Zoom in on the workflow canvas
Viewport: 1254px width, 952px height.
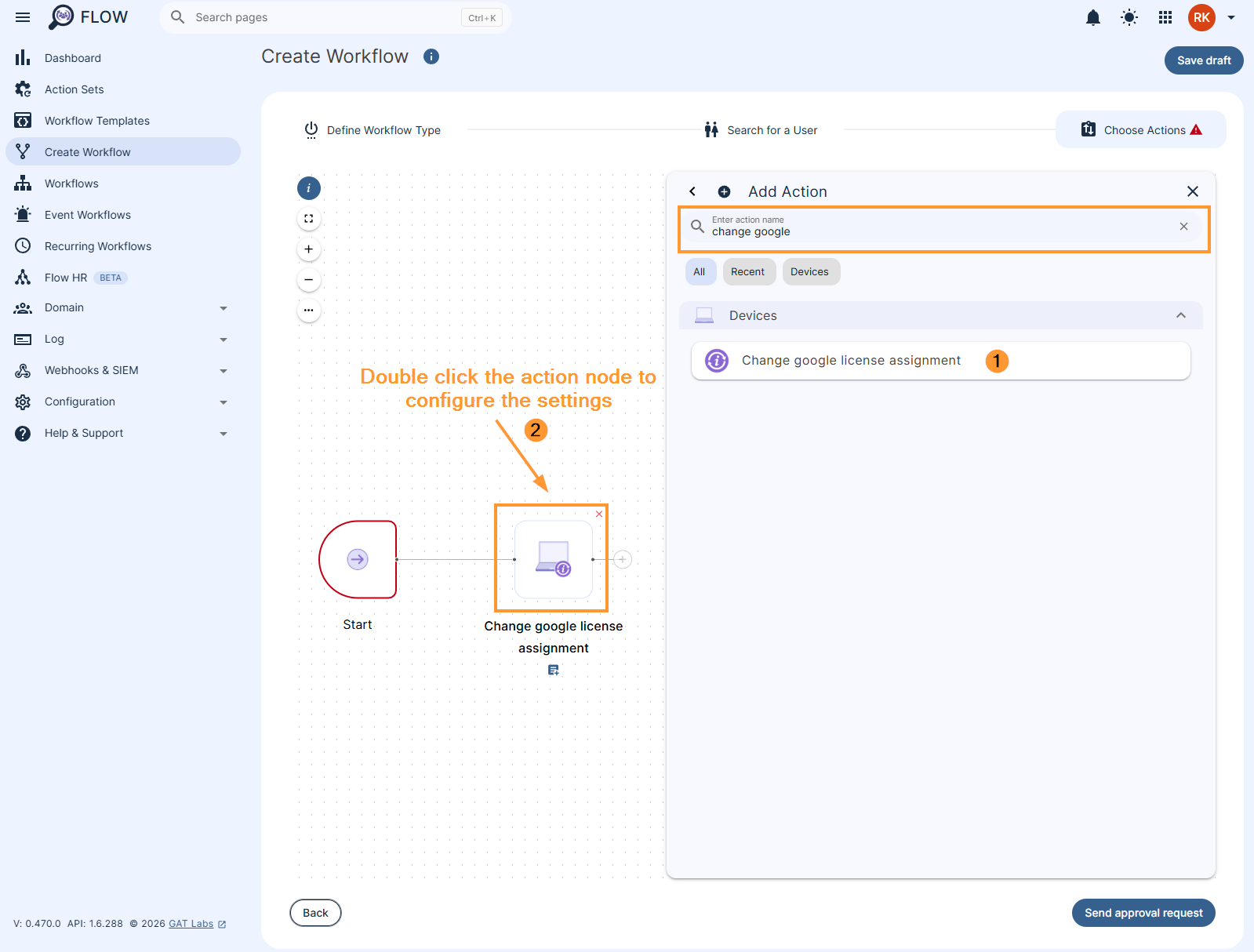coord(309,249)
